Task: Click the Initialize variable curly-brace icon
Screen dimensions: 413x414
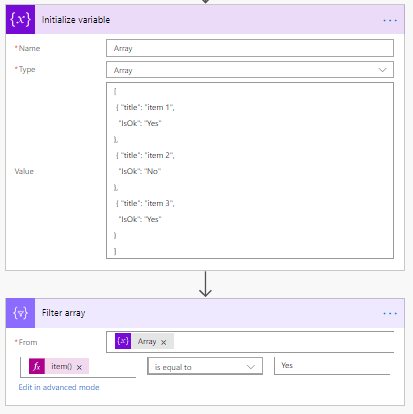Action: click(20, 20)
